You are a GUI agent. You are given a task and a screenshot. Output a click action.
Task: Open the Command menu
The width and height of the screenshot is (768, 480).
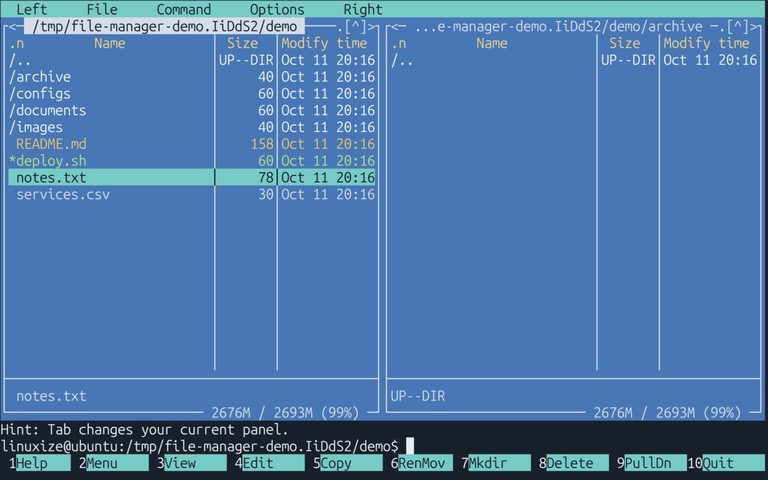[184, 9]
